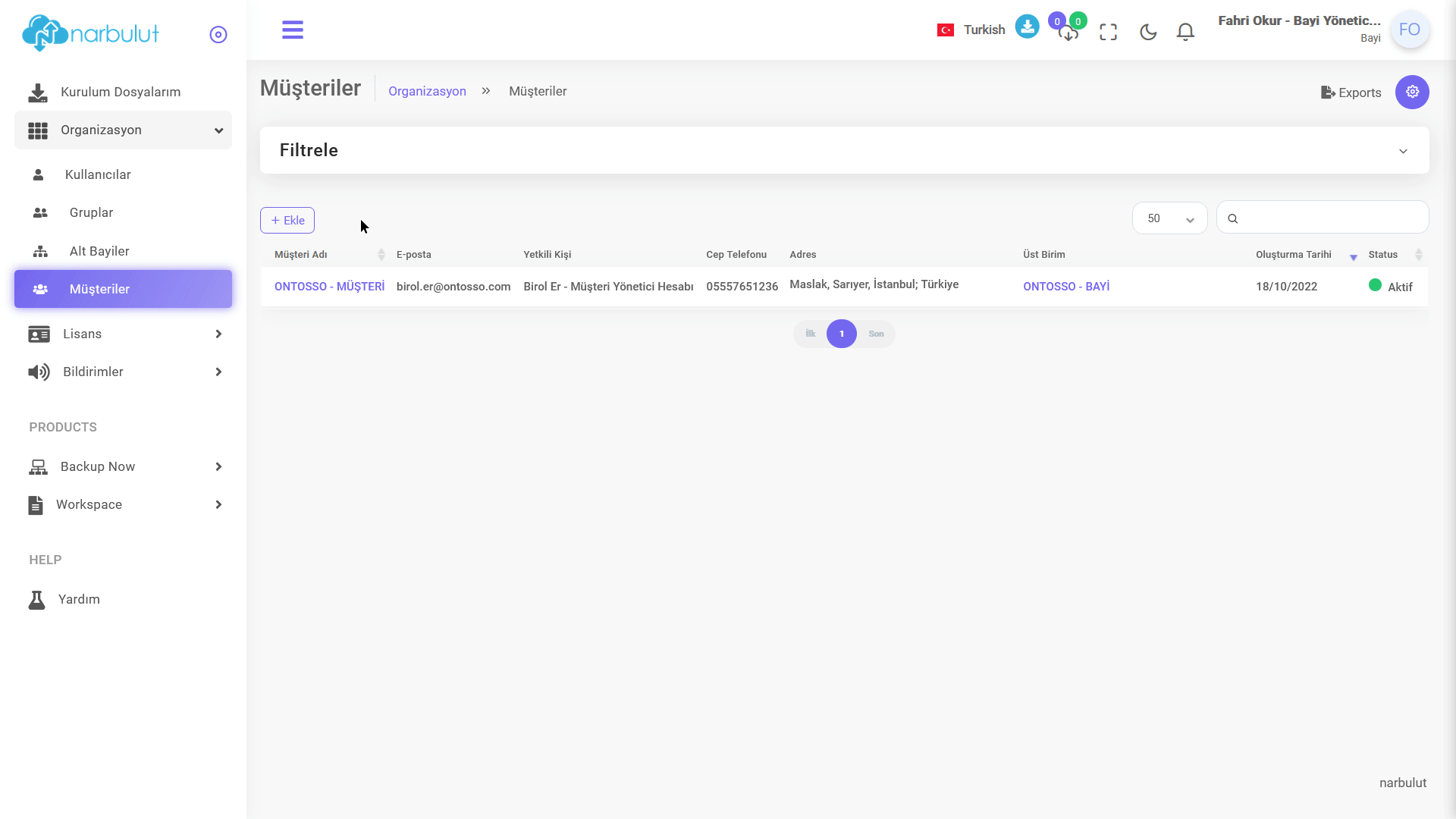Click the search magnifier icon
1456x819 pixels.
pyautogui.click(x=1233, y=218)
